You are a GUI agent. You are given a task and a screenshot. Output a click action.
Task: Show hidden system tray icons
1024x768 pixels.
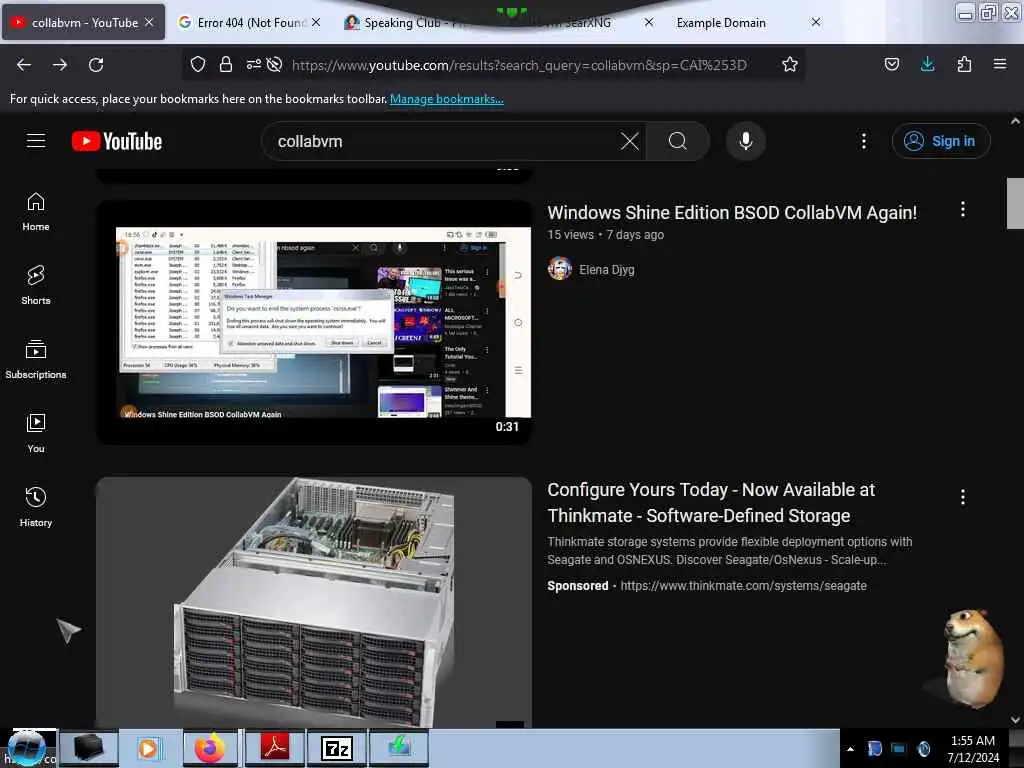tap(850, 749)
